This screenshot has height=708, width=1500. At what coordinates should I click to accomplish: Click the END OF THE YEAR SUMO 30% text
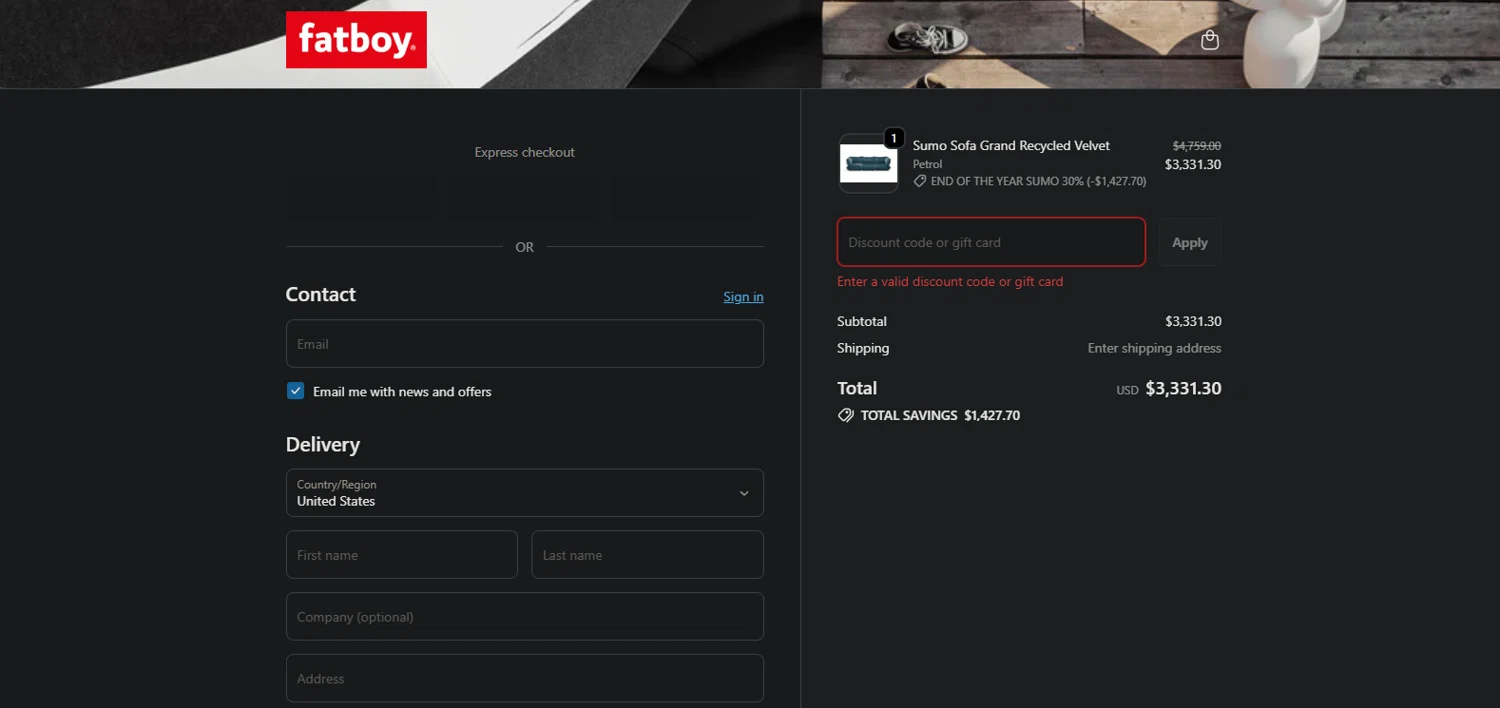(1038, 182)
